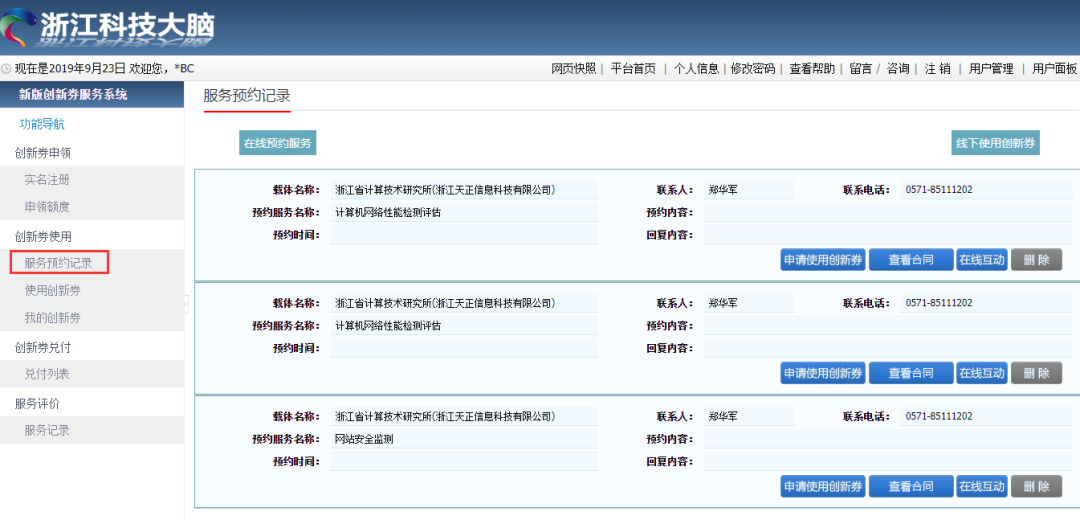
Task: Click the 浙江科技大脑 logo icon
Action: coord(17,27)
